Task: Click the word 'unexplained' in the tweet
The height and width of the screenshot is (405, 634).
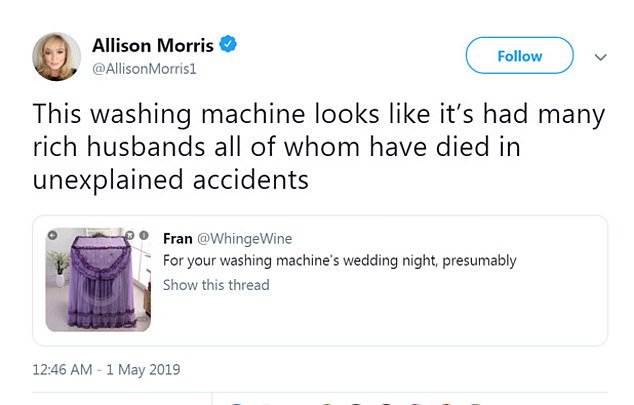Action: coord(108,181)
